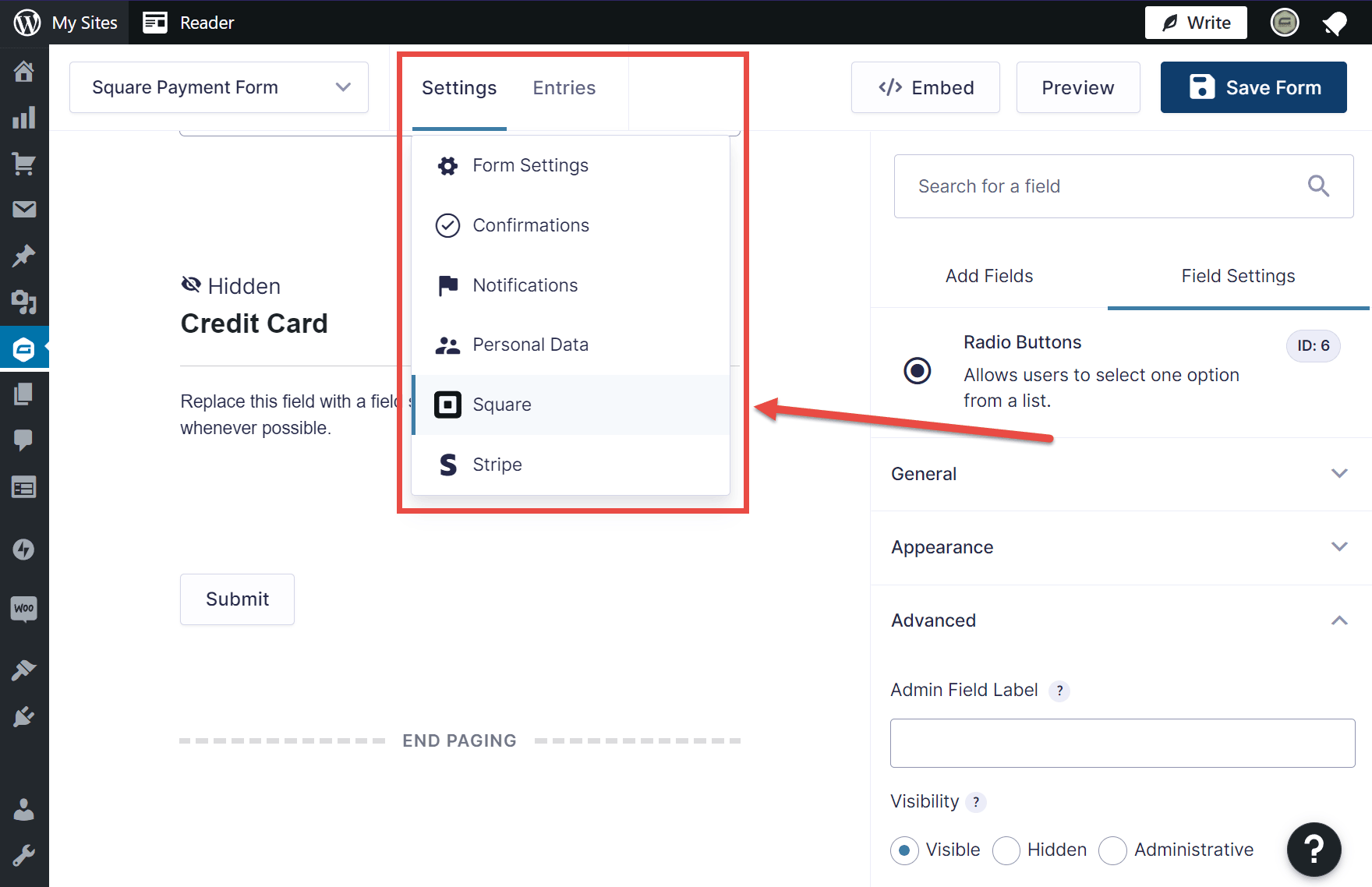This screenshot has height=887, width=1372.
Task: Click the Admin Field Label text input
Action: point(1123,744)
